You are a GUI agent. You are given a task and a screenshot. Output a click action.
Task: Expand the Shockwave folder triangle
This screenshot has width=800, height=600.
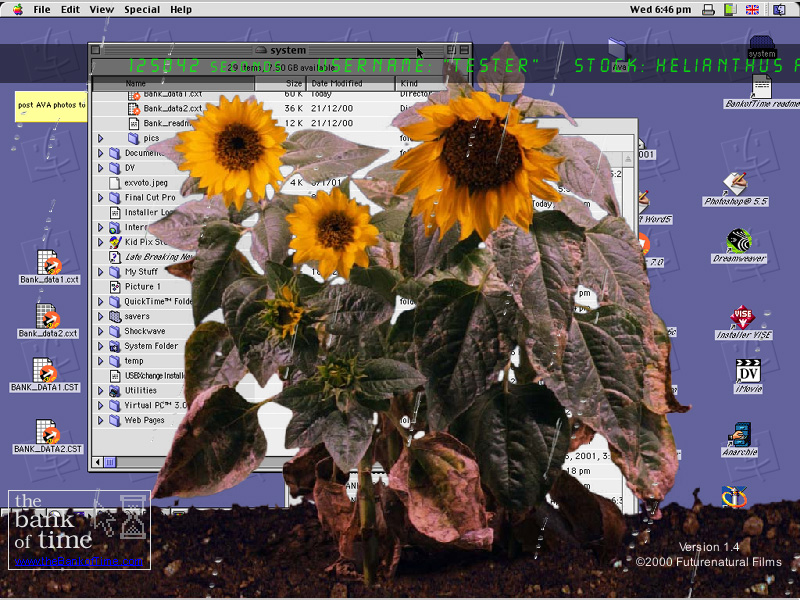[x=101, y=331]
